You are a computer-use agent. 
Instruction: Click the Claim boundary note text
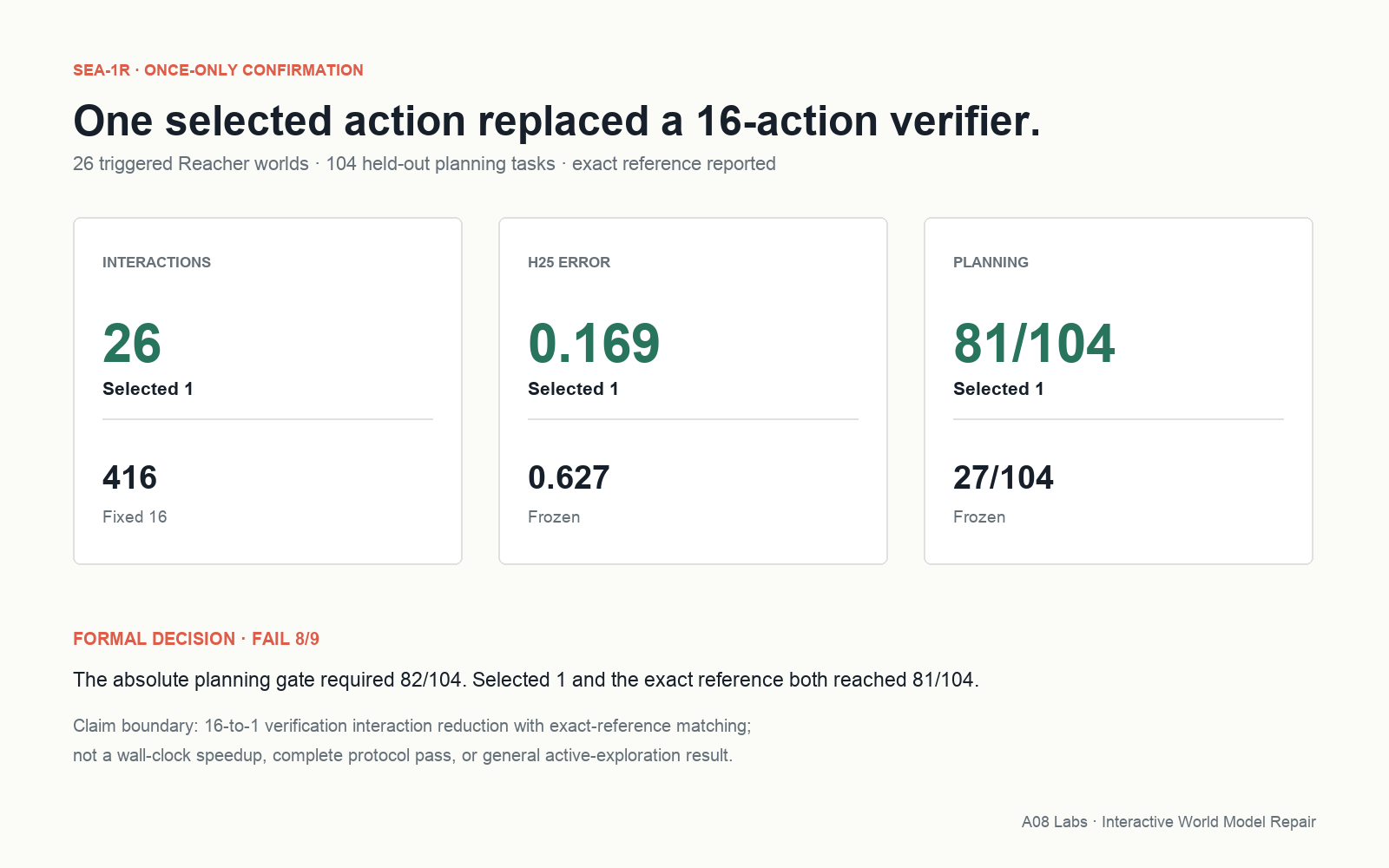(412, 740)
